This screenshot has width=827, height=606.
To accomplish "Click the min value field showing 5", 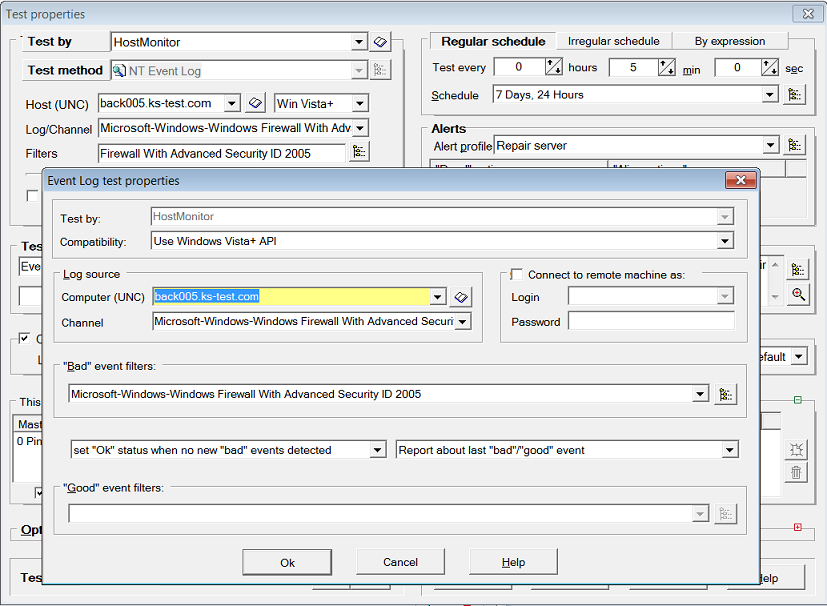I will [x=633, y=67].
